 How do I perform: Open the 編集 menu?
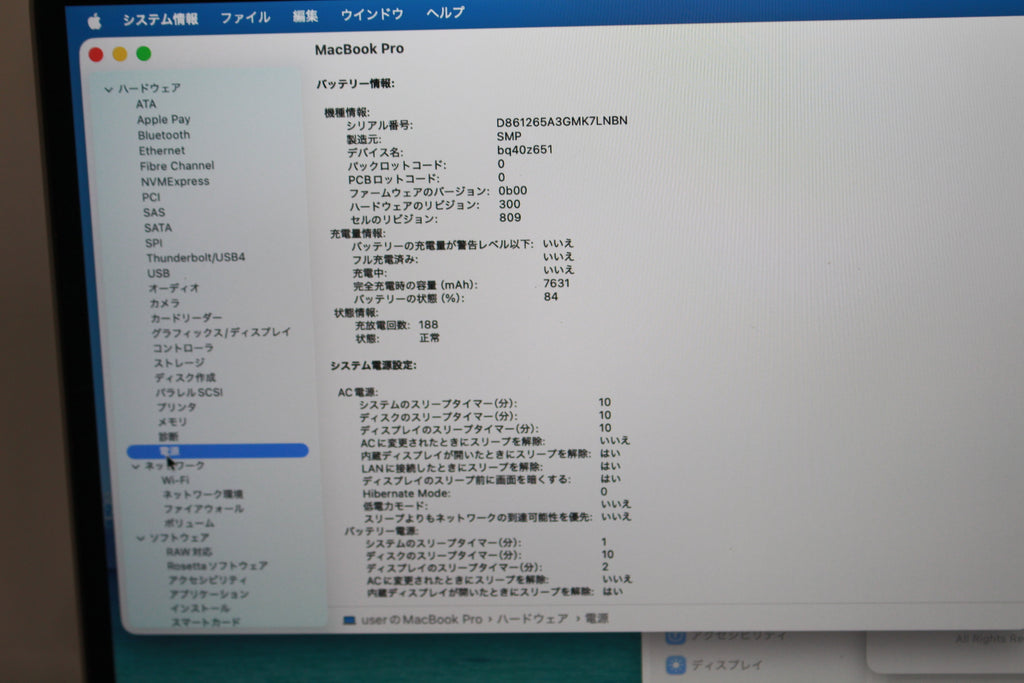(305, 16)
